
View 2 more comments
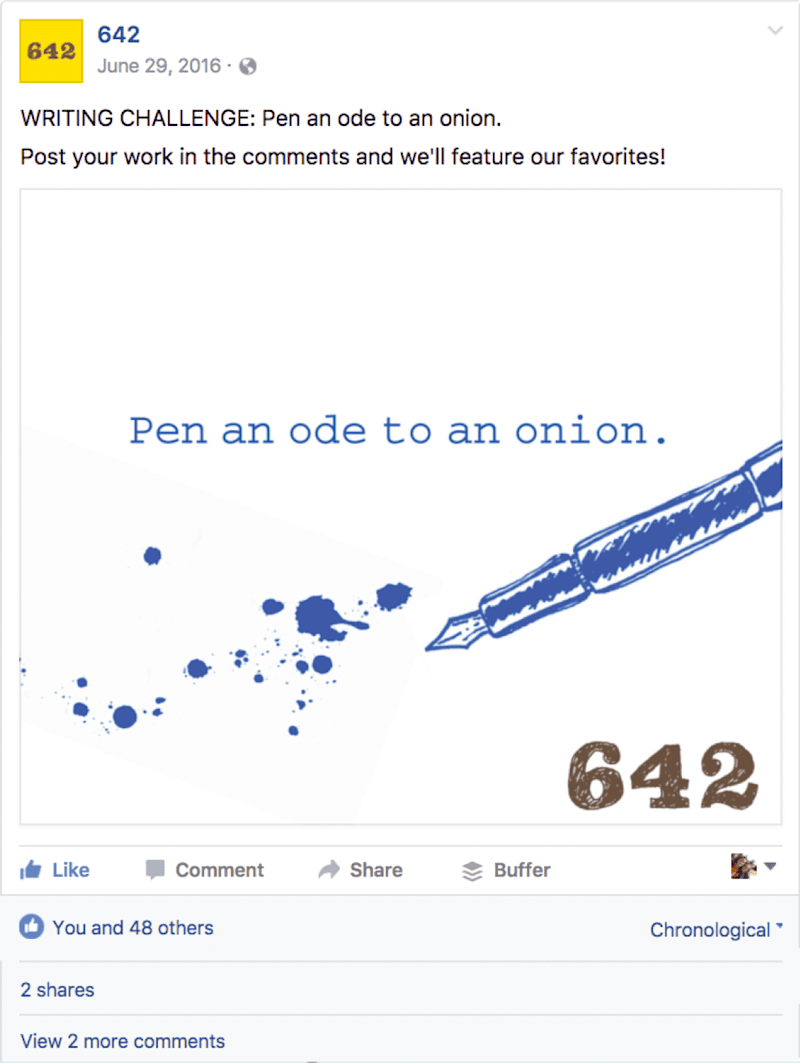pyautogui.click(x=123, y=1041)
